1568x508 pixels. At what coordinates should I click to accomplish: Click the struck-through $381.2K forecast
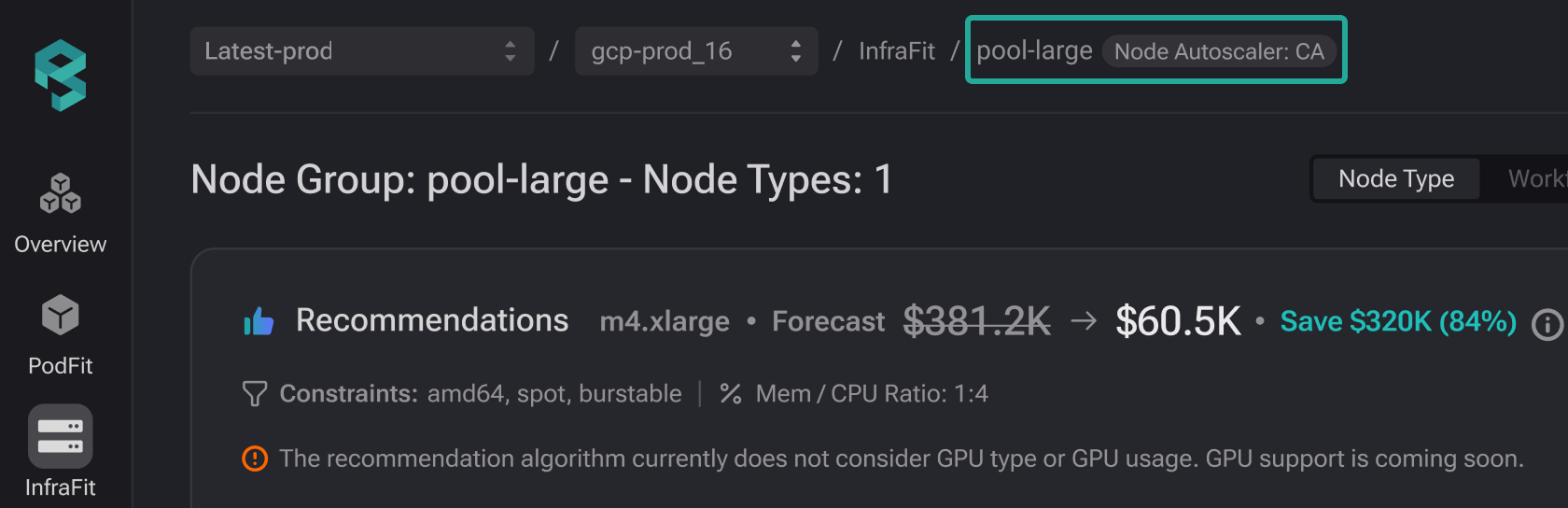pos(977,321)
